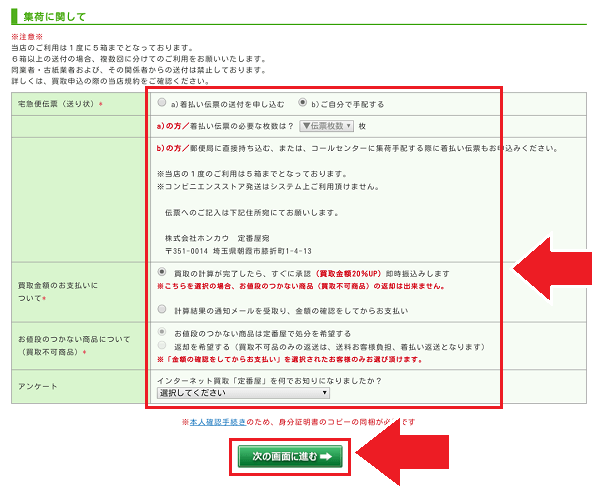
Task: Select 定番屋で処分を希望する radio
Action: 162,332
